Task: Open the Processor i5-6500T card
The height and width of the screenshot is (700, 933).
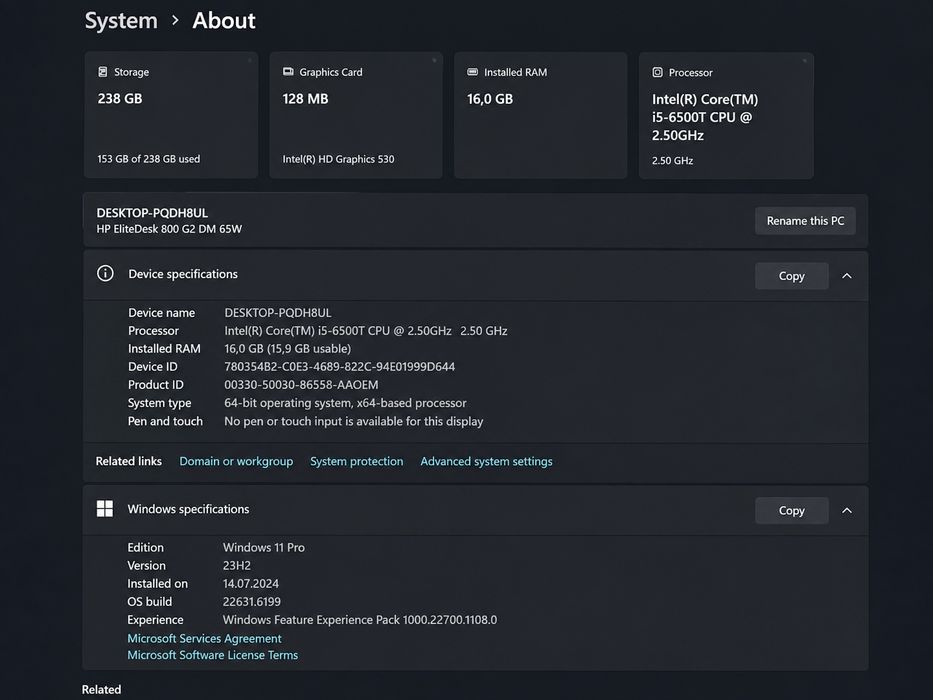Action: pyautogui.click(x=726, y=115)
